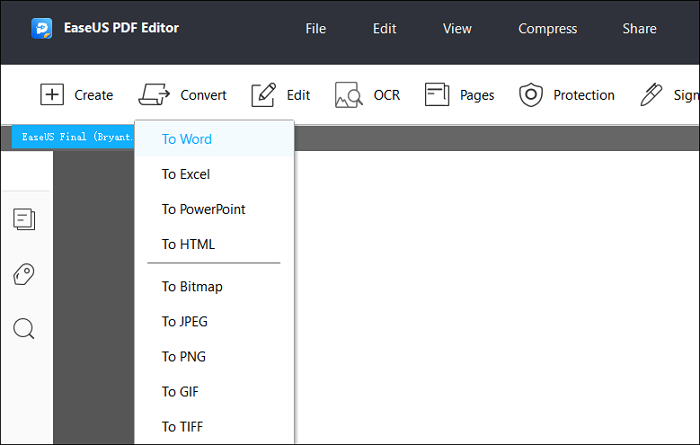Select To PowerPoint in the dropdown
This screenshot has height=445, width=700.
pyautogui.click(x=203, y=209)
